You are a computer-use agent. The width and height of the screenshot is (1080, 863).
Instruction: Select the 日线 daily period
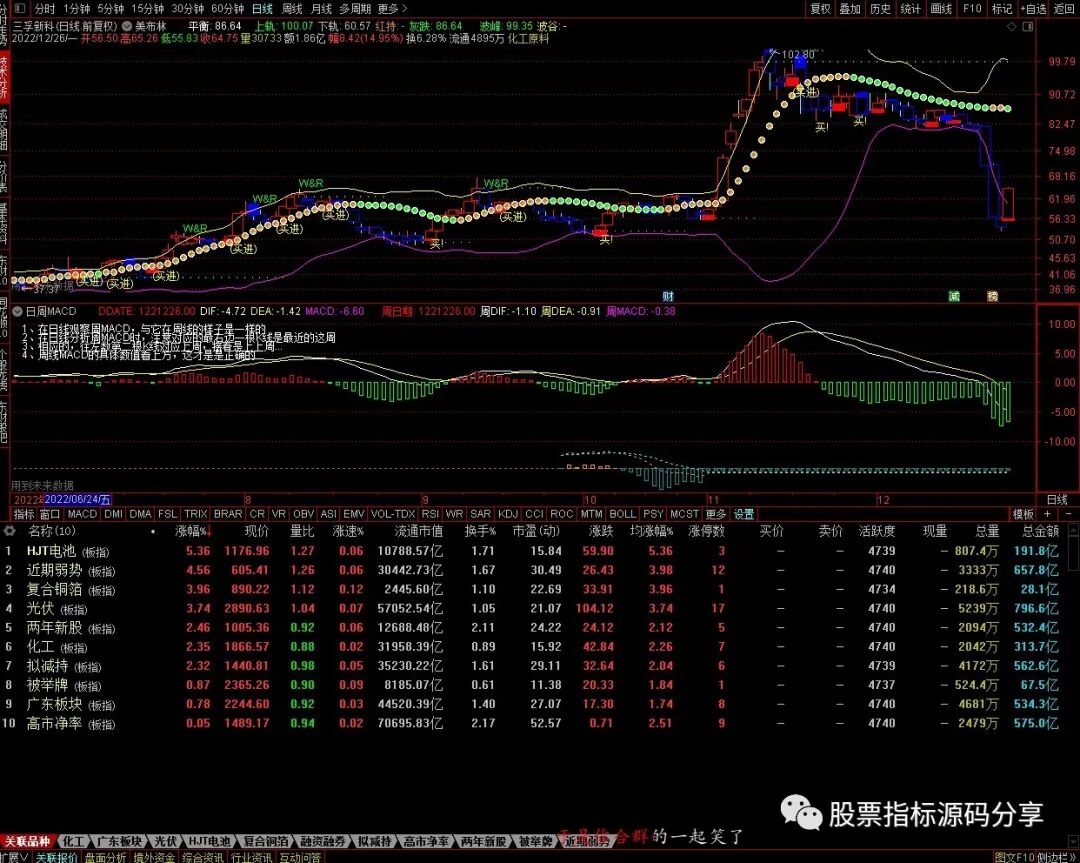[262, 9]
